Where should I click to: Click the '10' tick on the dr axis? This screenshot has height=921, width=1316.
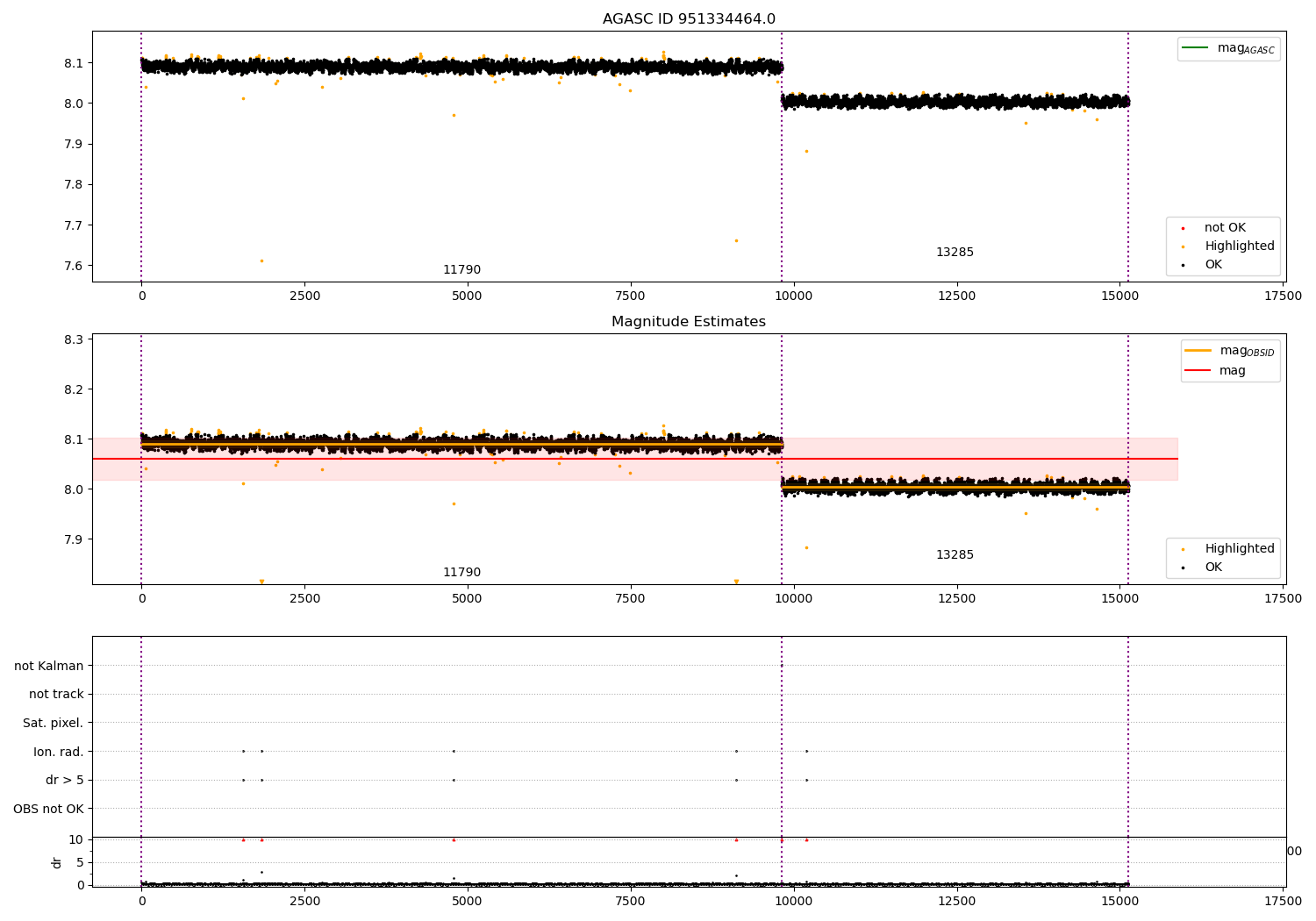[x=76, y=839]
